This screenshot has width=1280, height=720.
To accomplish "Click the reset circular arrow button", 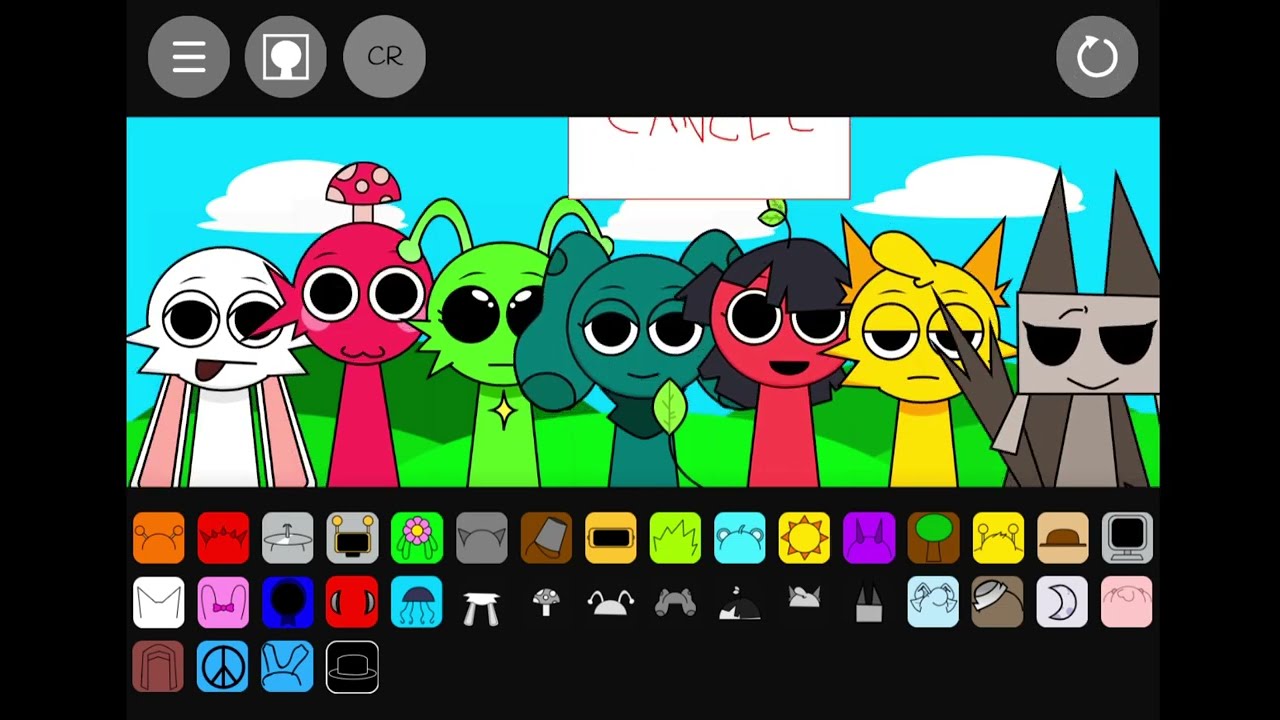I will point(1097,57).
